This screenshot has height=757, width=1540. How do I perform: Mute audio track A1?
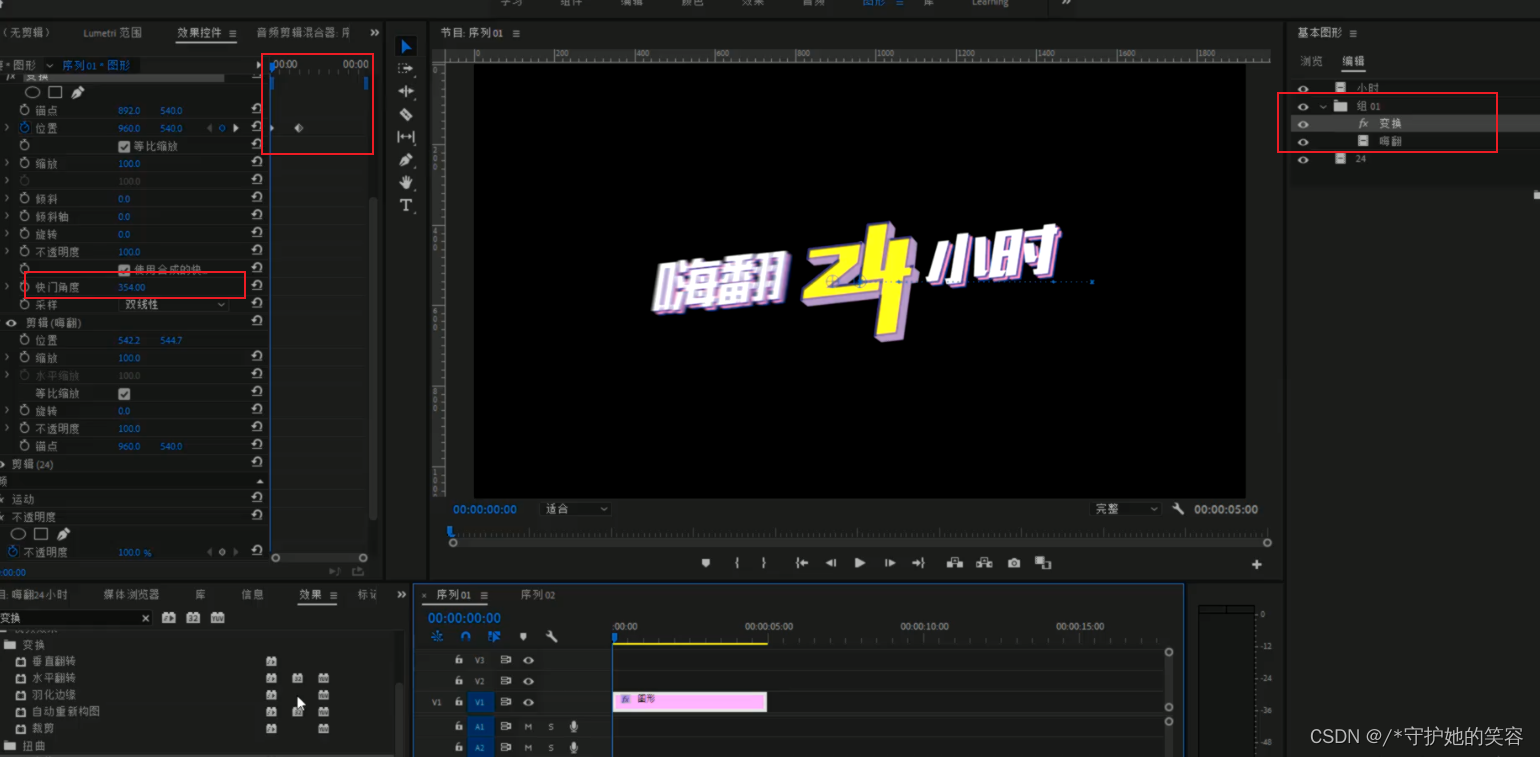tap(528, 727)
